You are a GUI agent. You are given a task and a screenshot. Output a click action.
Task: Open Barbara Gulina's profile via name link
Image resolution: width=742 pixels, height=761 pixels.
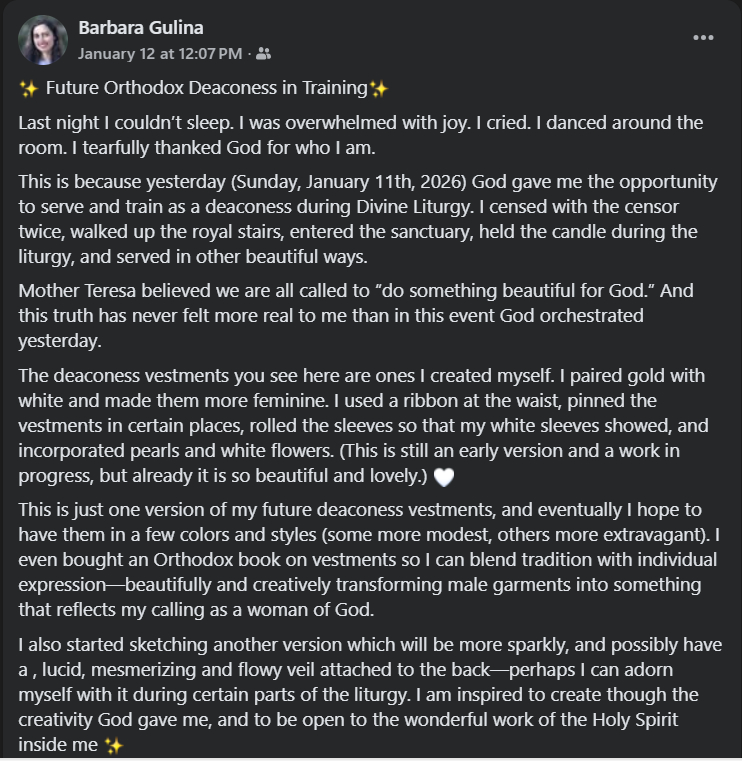(x=140, y=28)
